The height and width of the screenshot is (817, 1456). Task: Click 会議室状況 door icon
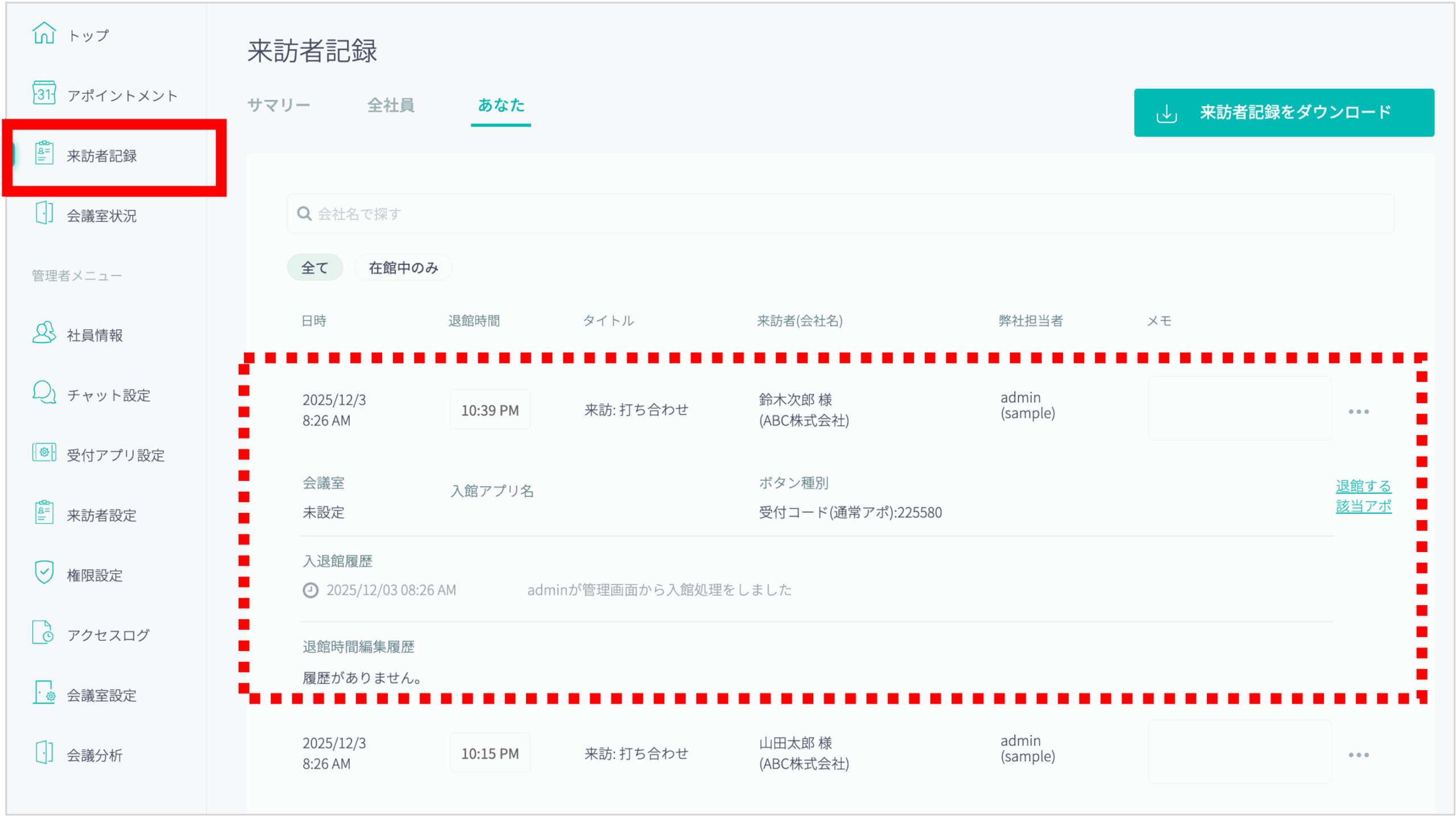coord(44,213)
